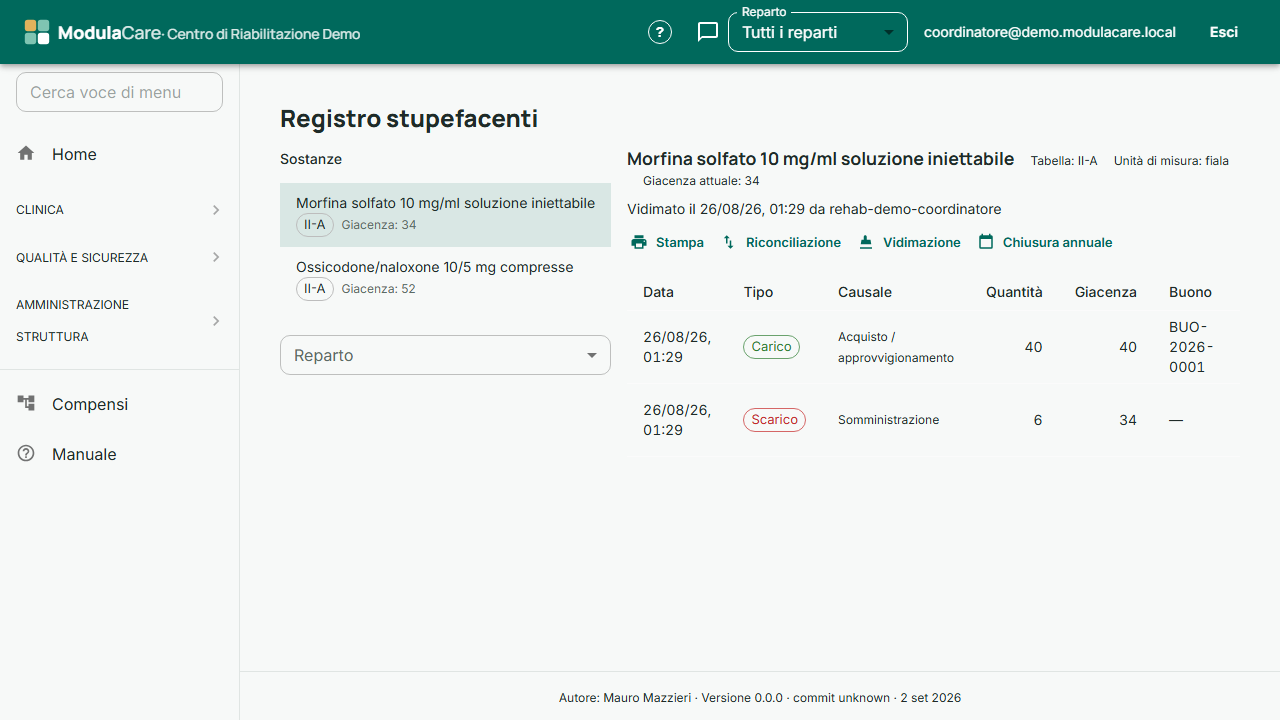Select Ossicodone/naloxone substance entry
This screenshot has width=1280, height=720.
(445, 278)
